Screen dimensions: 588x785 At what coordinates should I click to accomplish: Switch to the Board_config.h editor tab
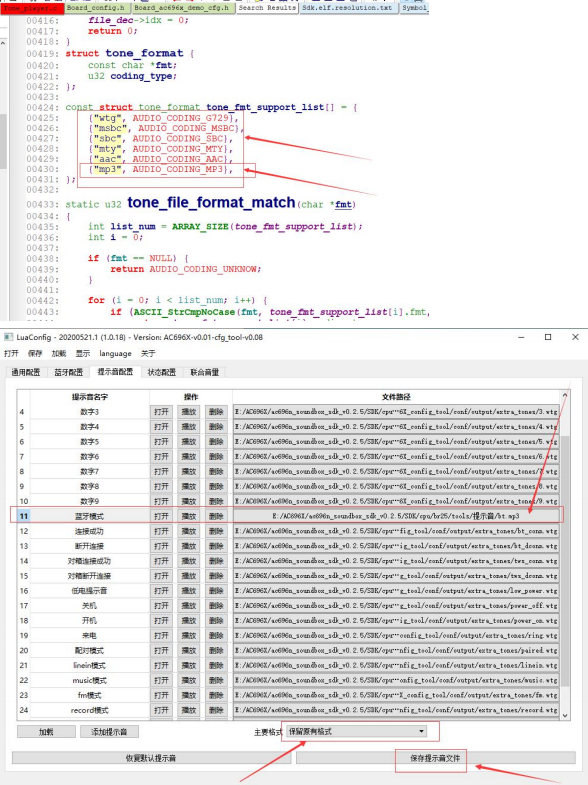[98, 8]
